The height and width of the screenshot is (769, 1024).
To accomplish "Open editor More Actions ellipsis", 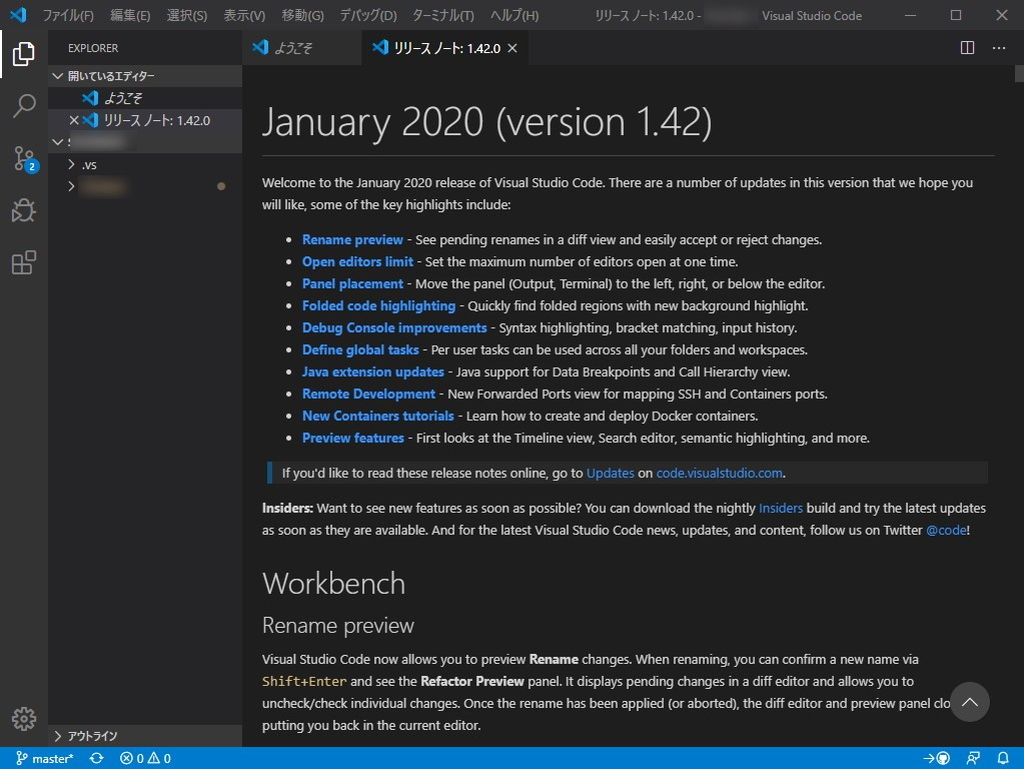I will click(999, 48).
